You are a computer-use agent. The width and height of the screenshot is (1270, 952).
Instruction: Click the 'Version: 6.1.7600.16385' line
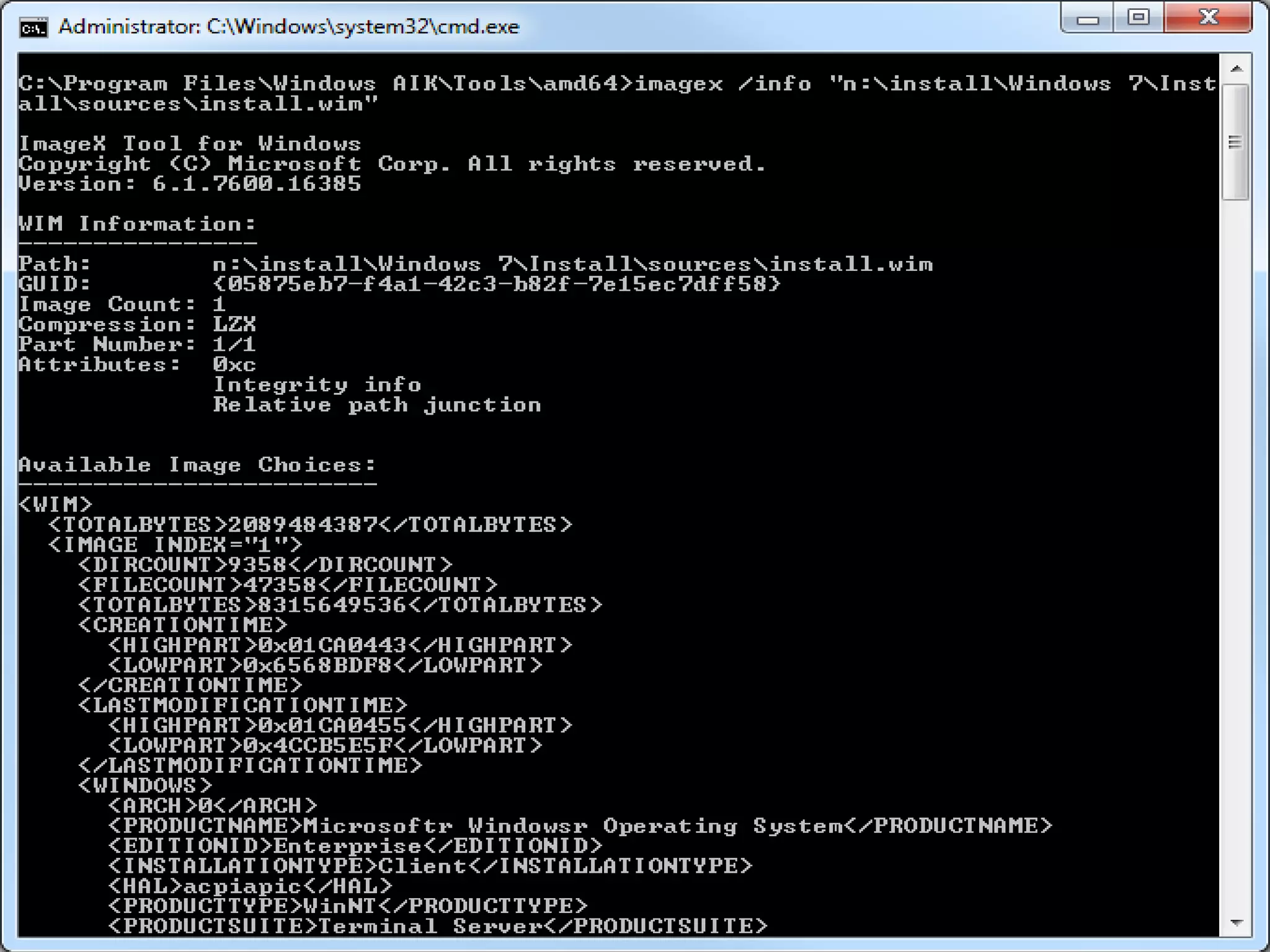click(190, 184)
